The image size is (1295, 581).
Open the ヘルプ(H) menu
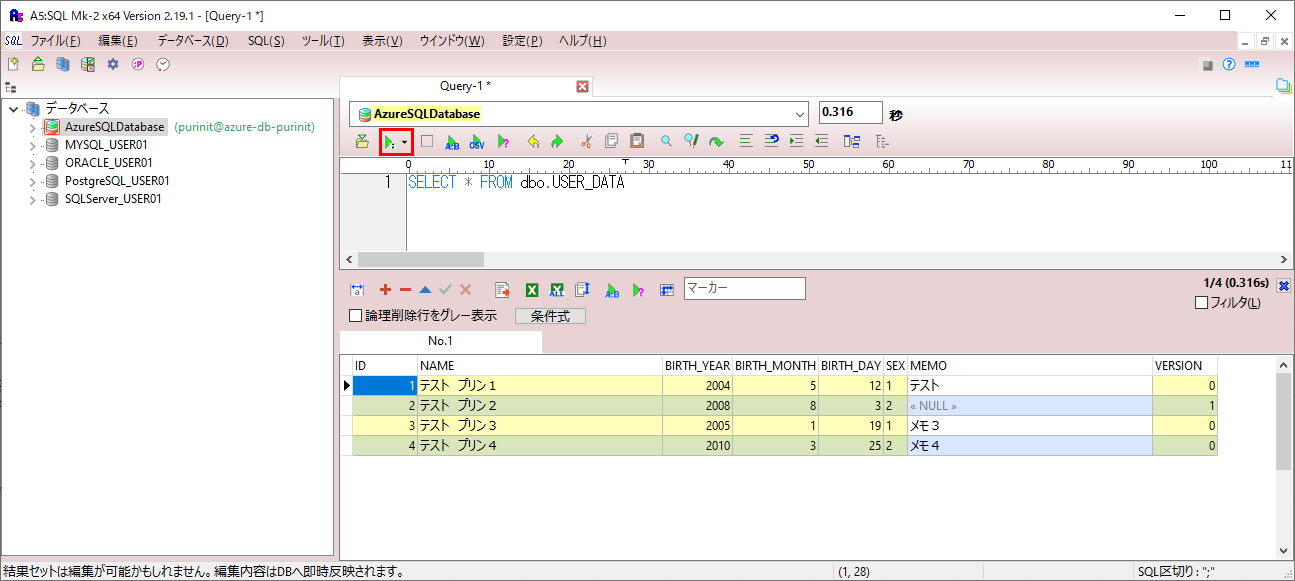582,41
